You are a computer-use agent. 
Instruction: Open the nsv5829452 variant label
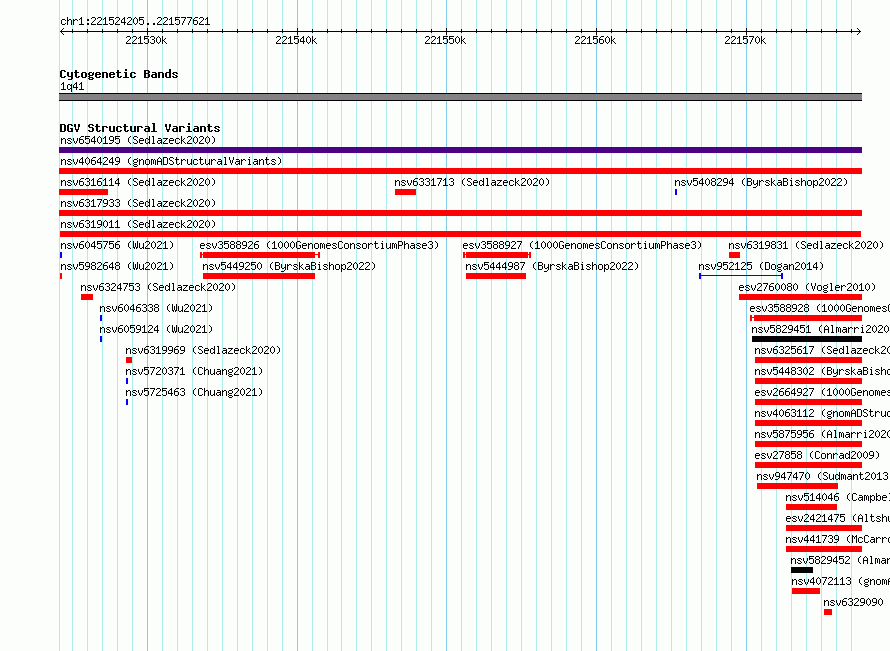pos(840,560)
